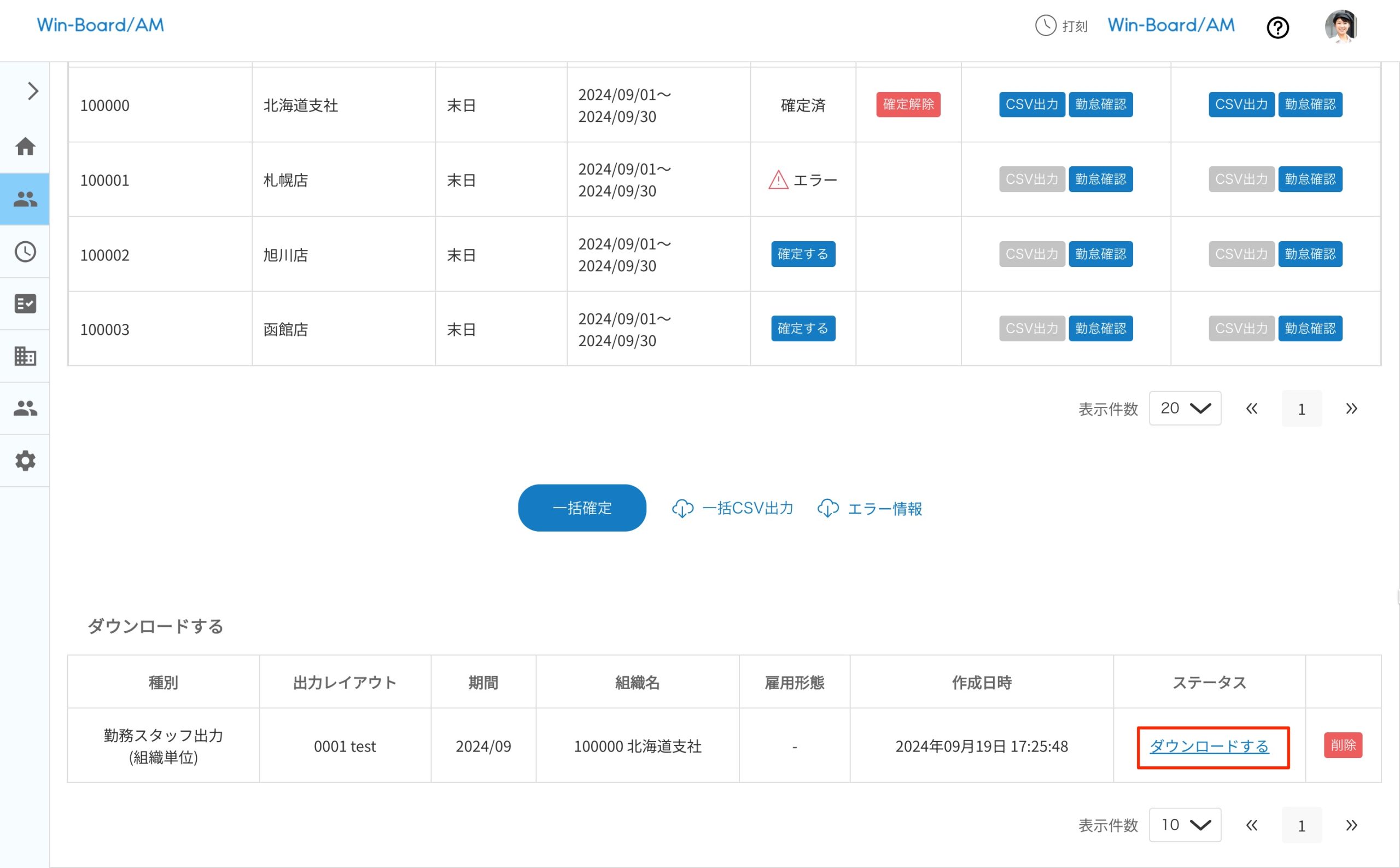Viewport: 1400px width, 868px height.
Task: Open the help question mark icon
Action: 1278,27
